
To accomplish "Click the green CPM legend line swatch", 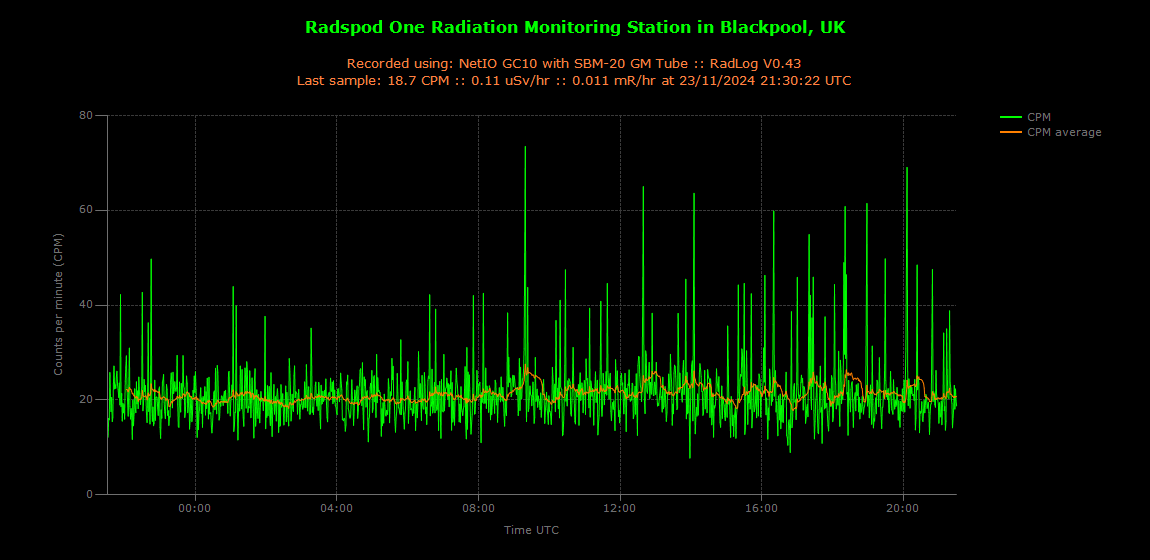I will pos(1011,117).
